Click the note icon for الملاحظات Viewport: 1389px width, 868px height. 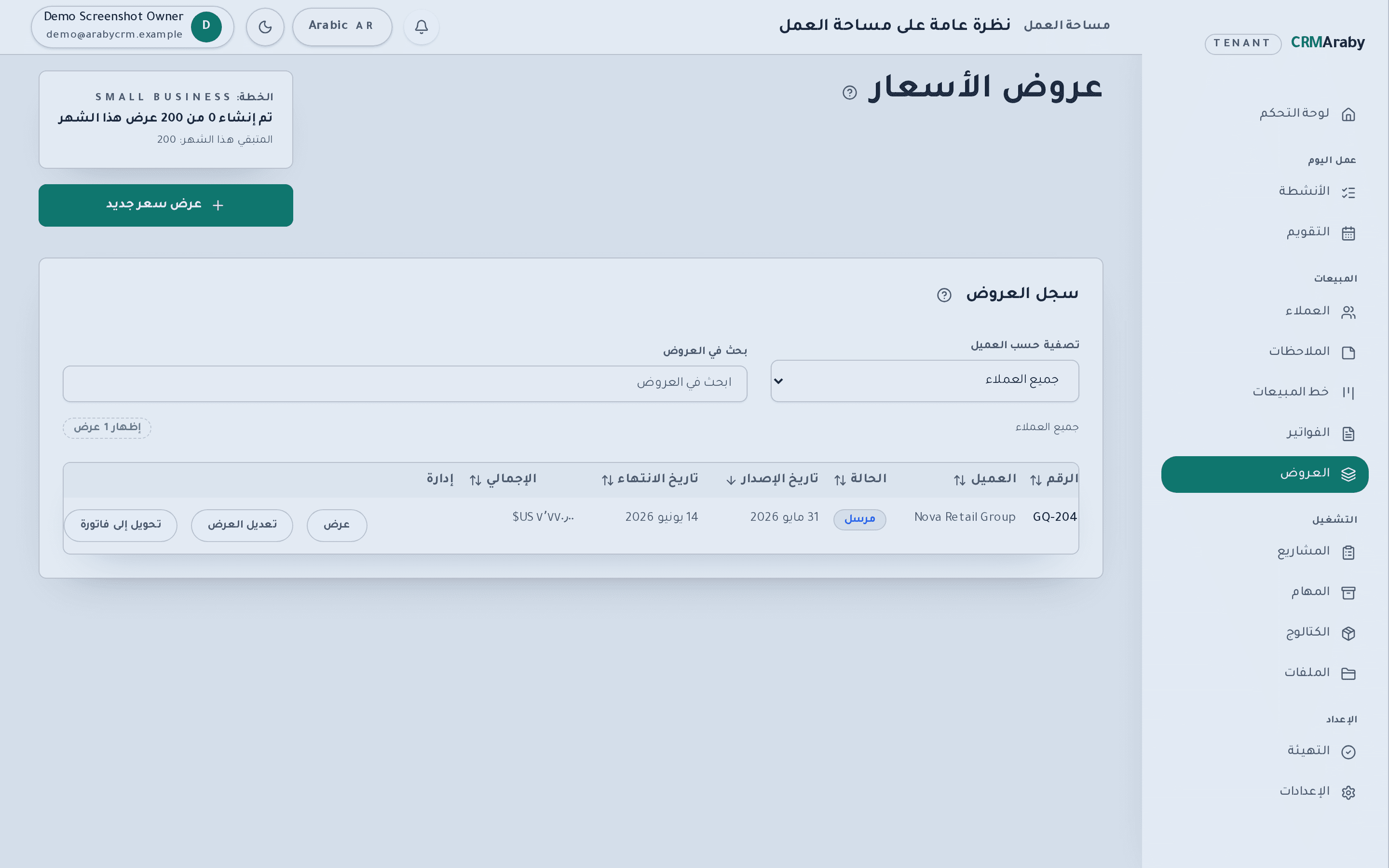tap(1348, 353)
